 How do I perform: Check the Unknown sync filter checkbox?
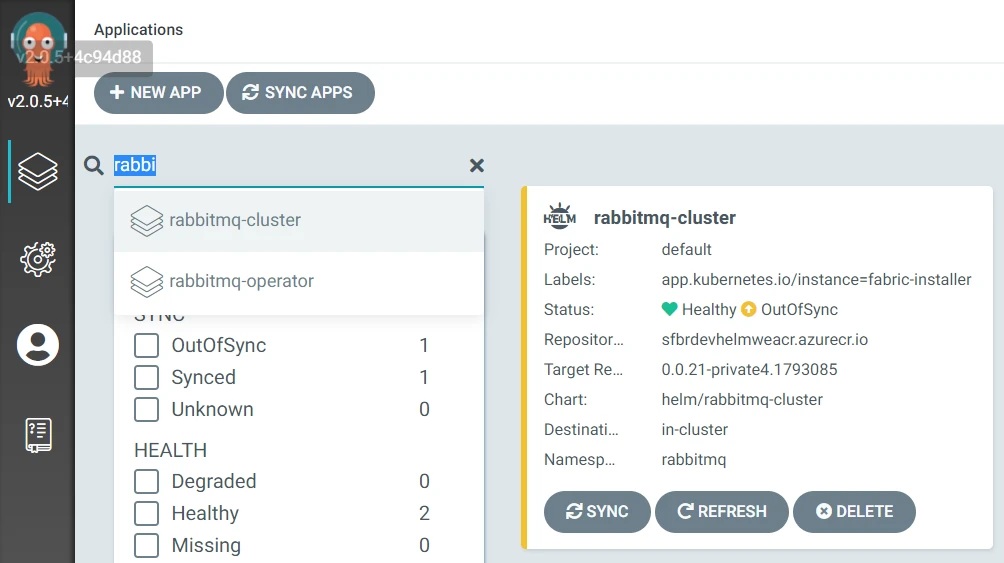point(147,409)
